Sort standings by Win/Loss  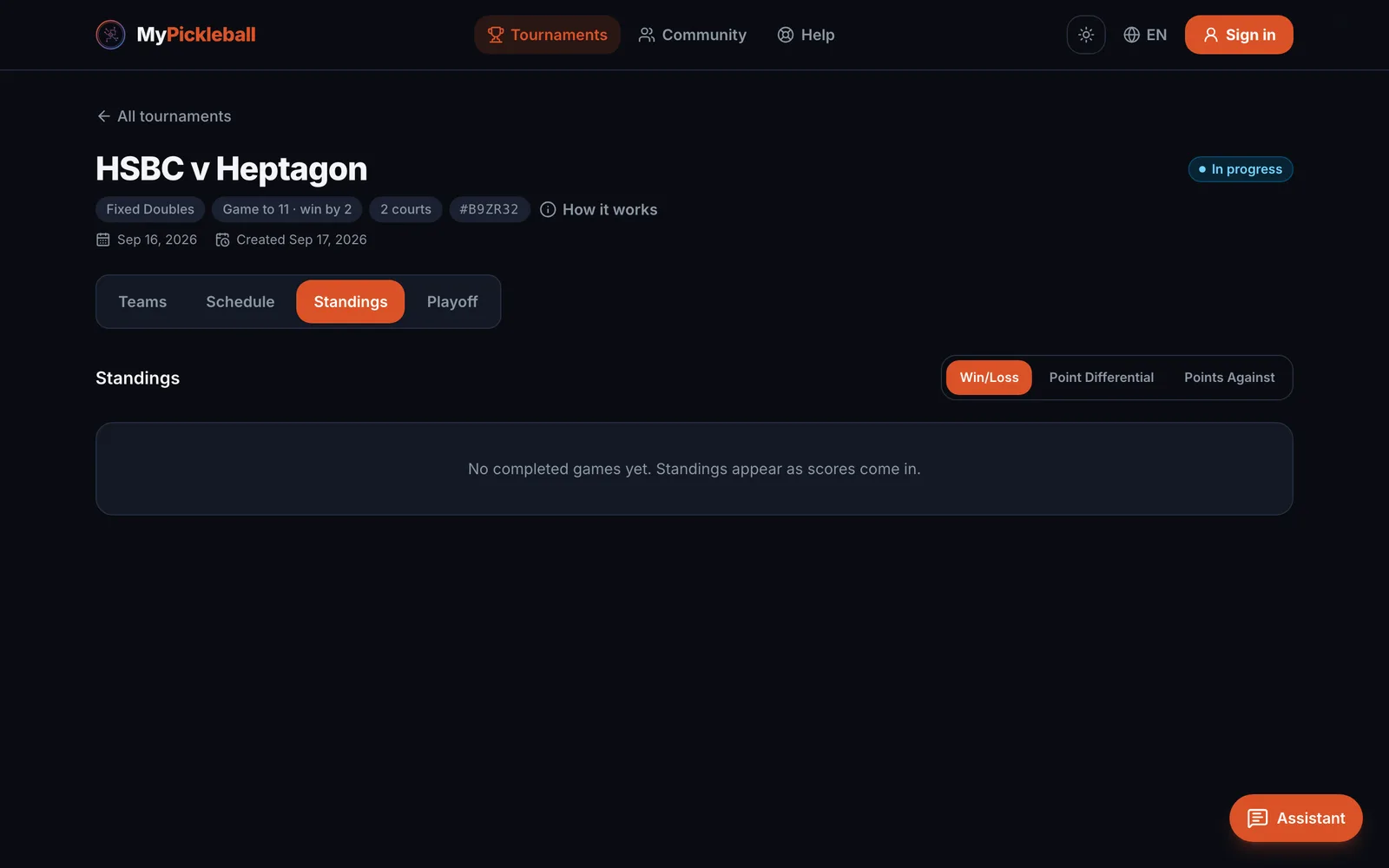pos(989,378)
